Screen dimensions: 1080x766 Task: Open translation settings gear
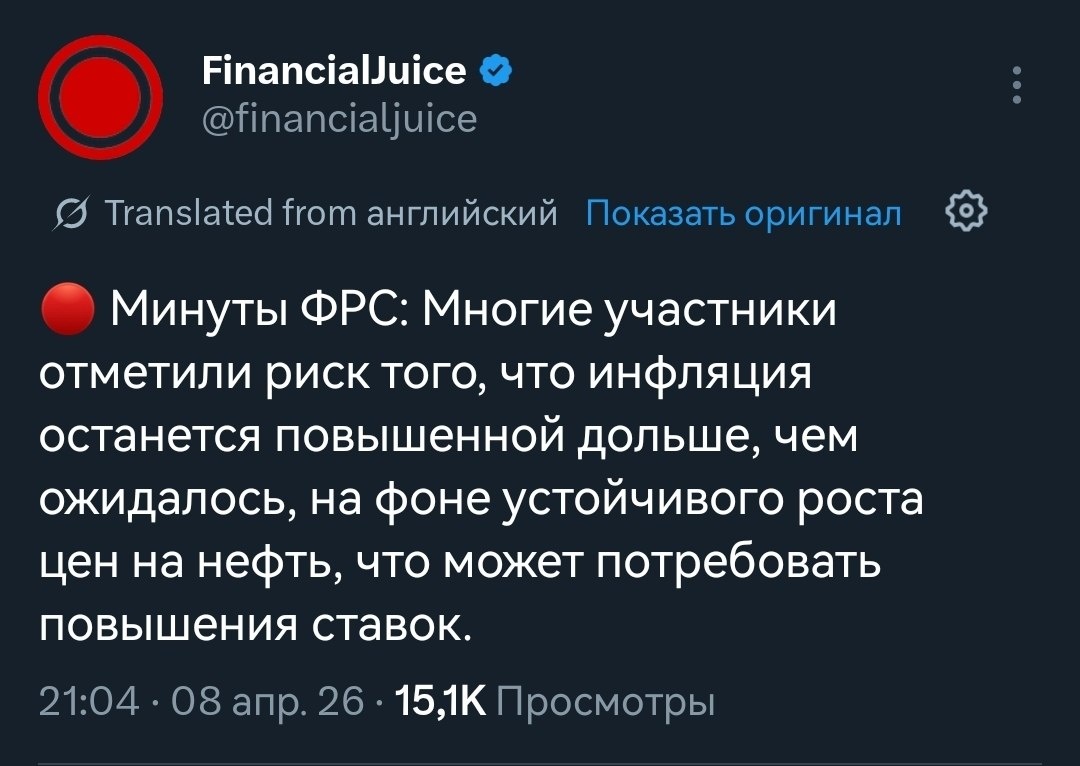click(x=966, y=212)
